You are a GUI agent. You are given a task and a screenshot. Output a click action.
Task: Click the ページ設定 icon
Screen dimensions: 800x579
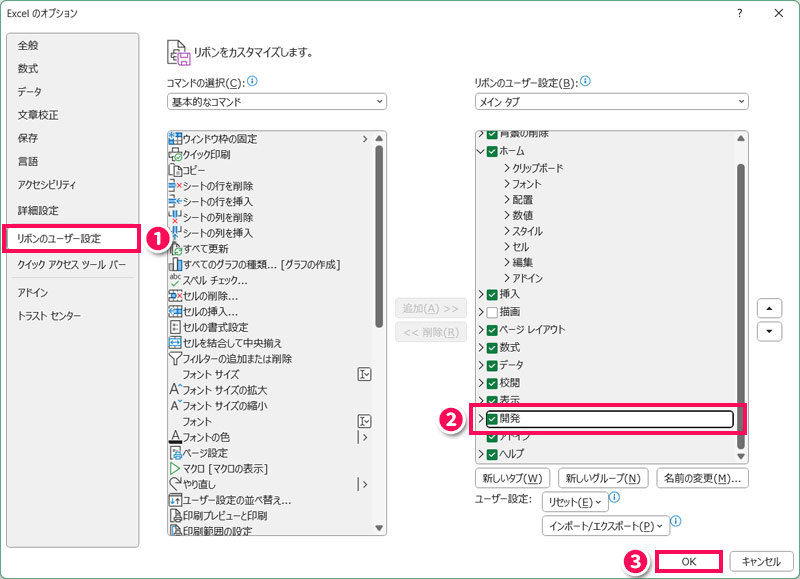tap(175, 453)
